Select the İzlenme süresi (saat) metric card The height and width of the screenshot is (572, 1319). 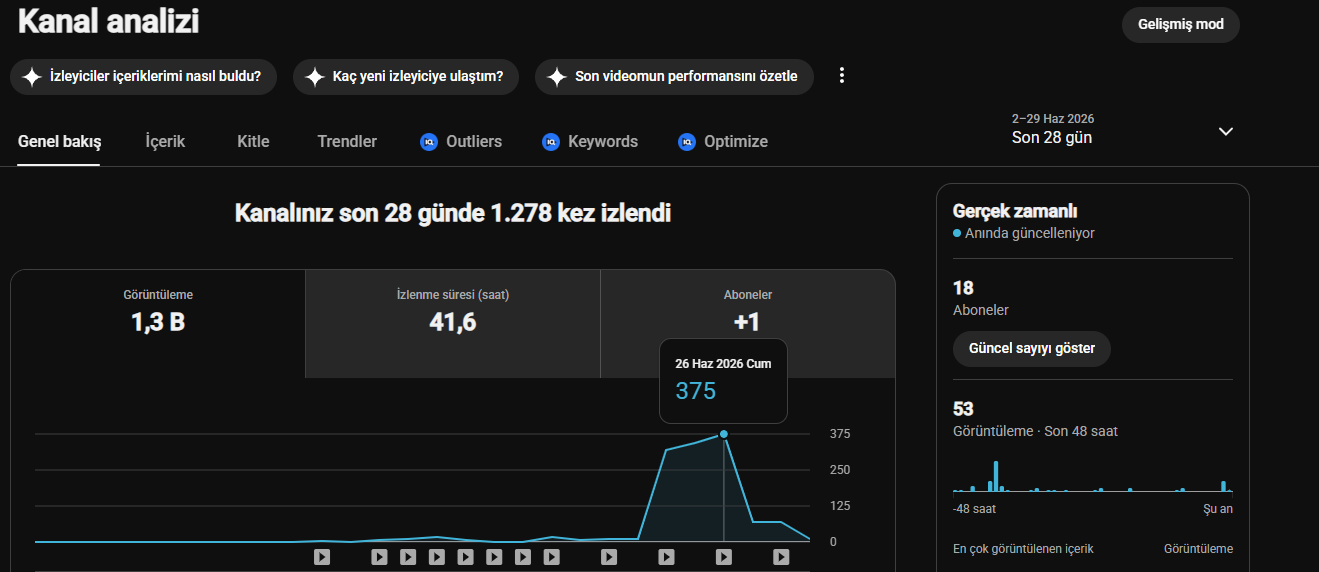coord(453,323)
